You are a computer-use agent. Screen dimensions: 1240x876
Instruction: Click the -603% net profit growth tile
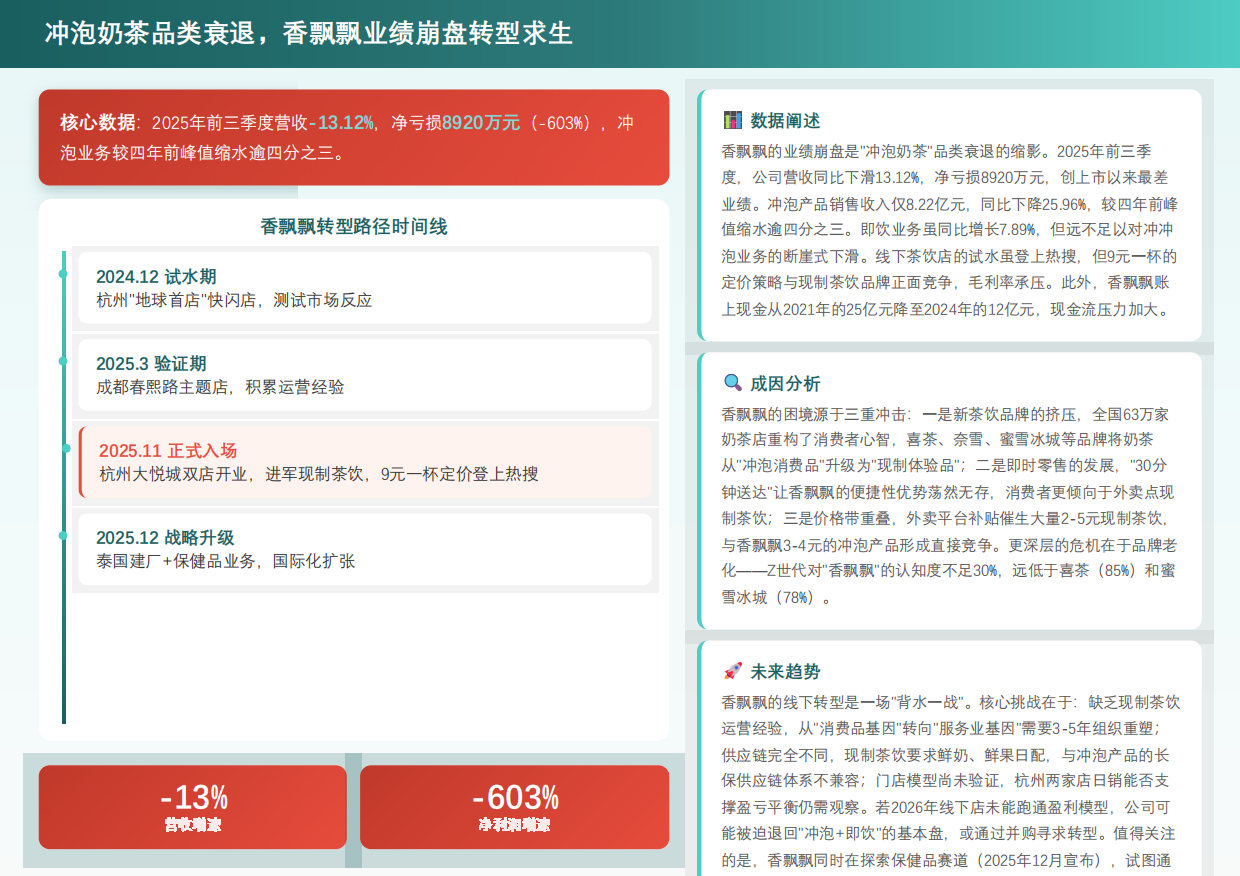pyautogui.click(x=514, y=807)
